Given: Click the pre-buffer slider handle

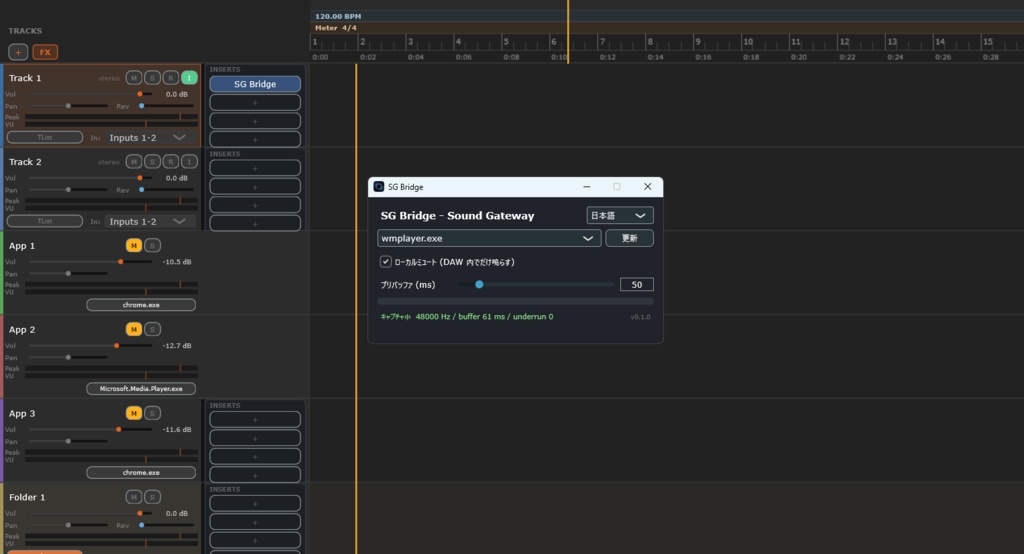Looking at the screenshot, I should 479,284.
